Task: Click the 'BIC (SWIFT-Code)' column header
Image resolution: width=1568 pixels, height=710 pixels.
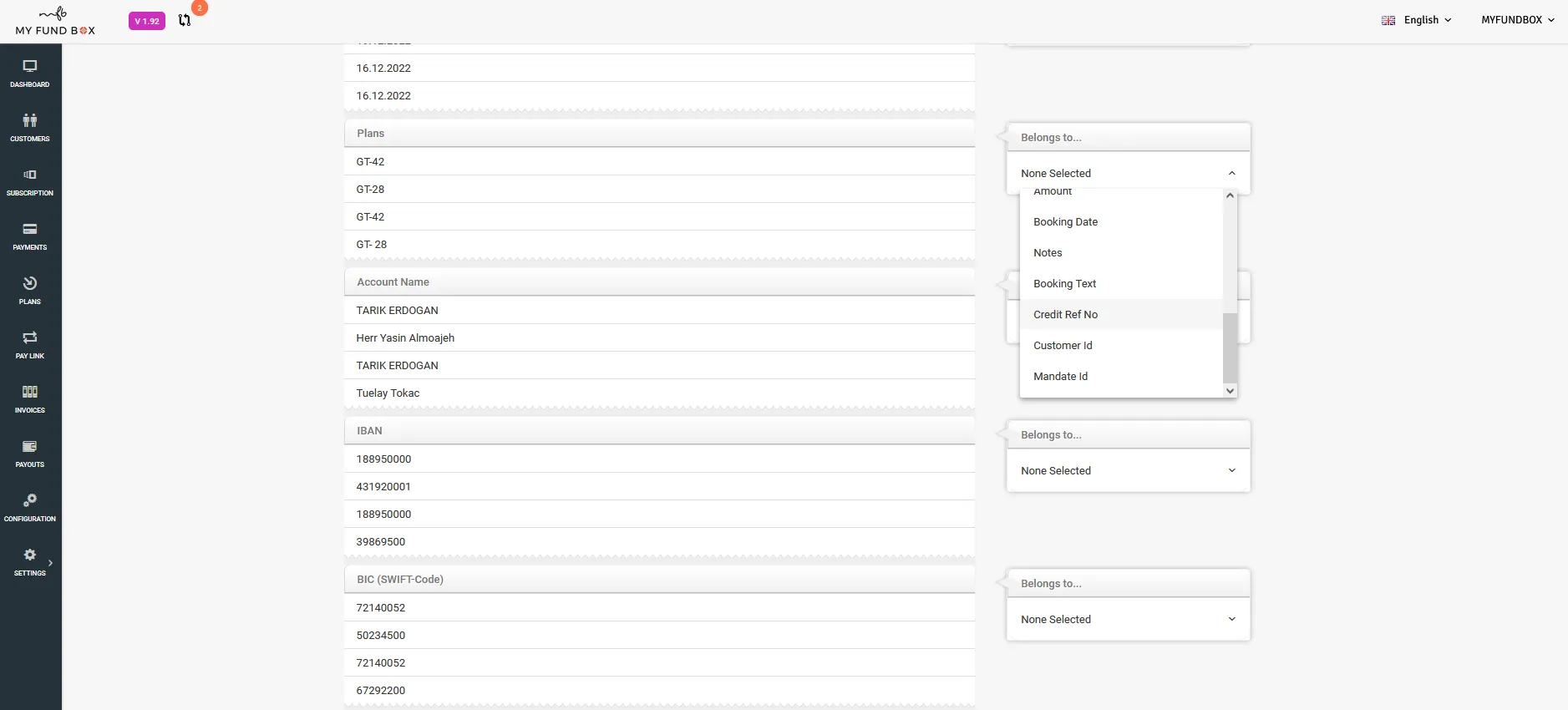Action: tap(659, 580)
